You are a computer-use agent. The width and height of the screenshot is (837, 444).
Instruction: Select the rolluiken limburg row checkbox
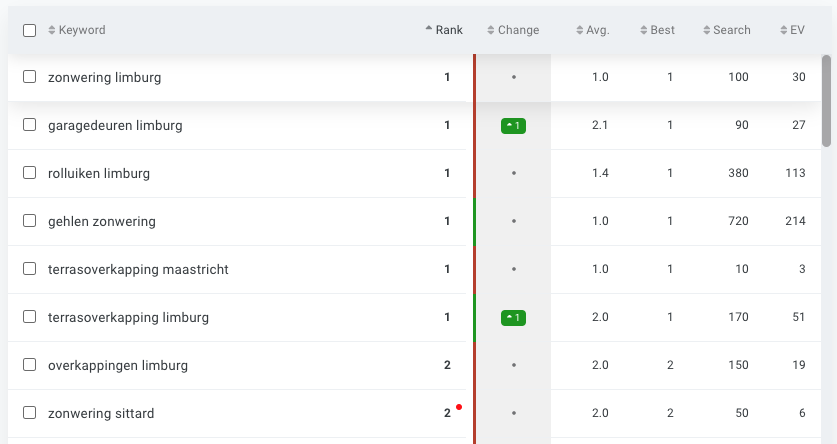pyautogui.click(x=29, y=173)
